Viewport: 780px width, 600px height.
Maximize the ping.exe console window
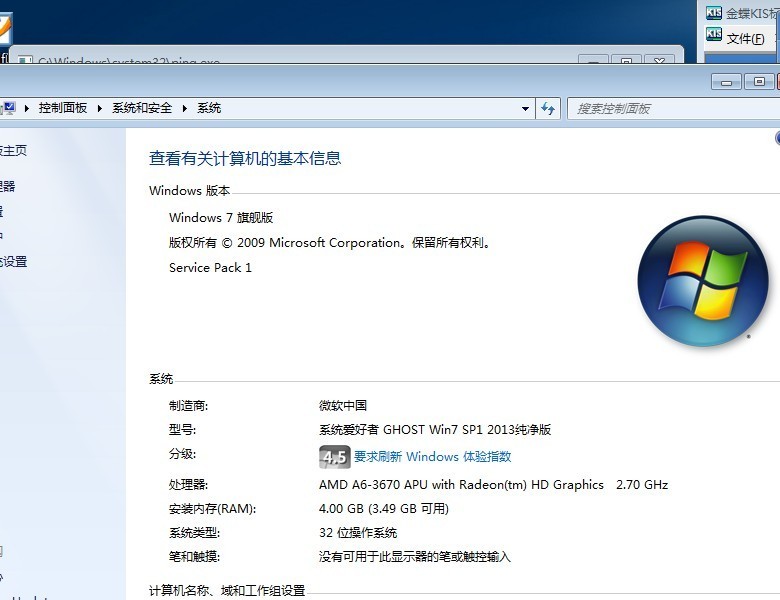626,59
